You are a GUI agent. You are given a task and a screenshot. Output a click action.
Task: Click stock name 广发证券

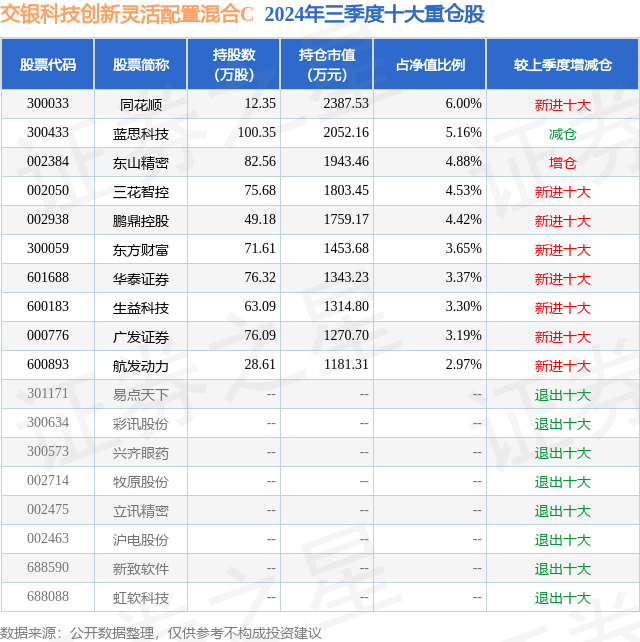[x=141, y=337]
